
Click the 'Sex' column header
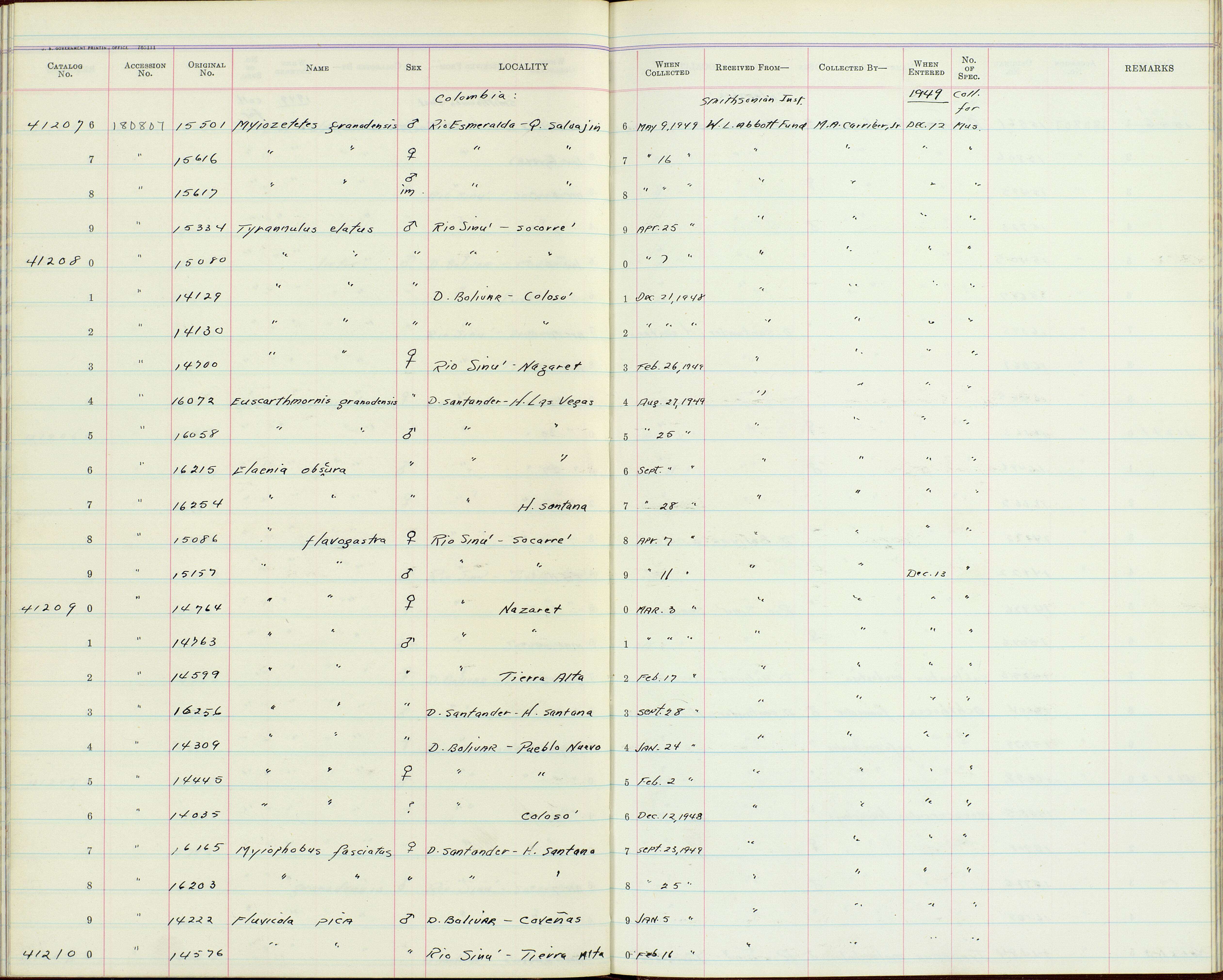(x=413, y=67)
